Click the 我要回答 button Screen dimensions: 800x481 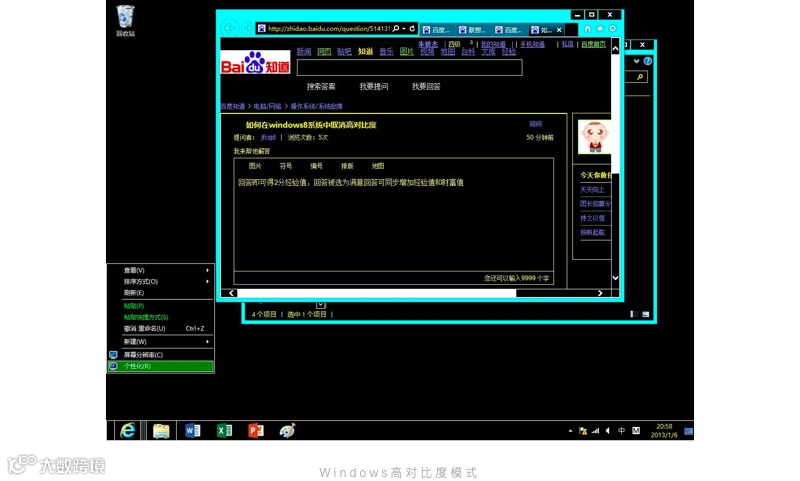click(427, 87)
